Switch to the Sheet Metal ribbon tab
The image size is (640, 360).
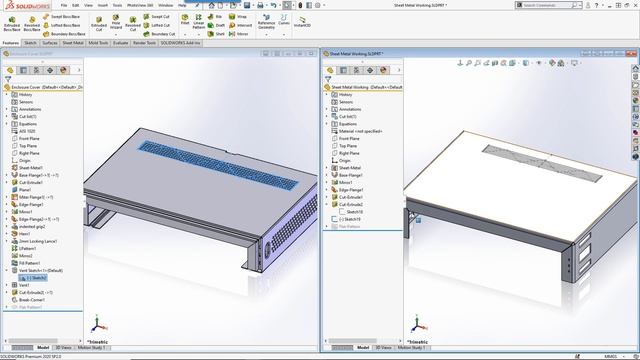[x=73, y=43]
